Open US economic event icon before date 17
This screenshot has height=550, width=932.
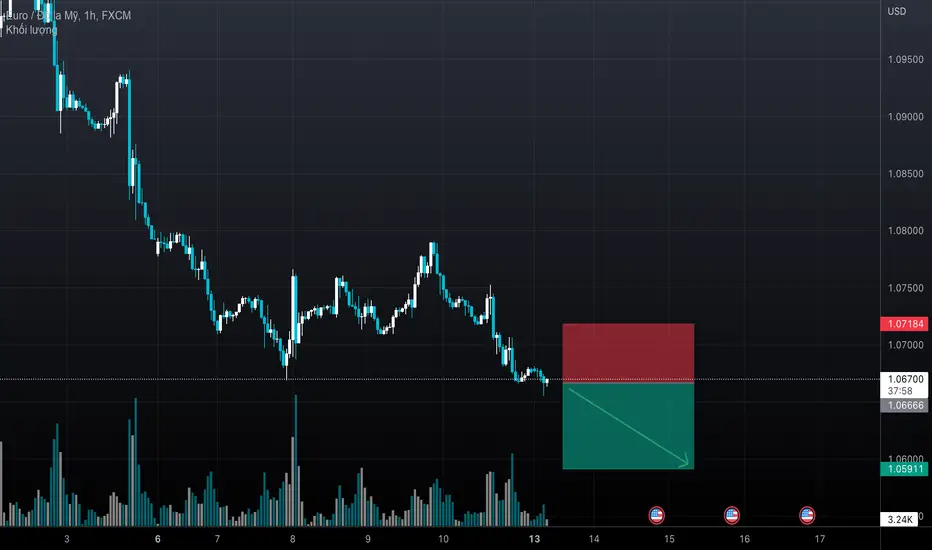[807, 515]
